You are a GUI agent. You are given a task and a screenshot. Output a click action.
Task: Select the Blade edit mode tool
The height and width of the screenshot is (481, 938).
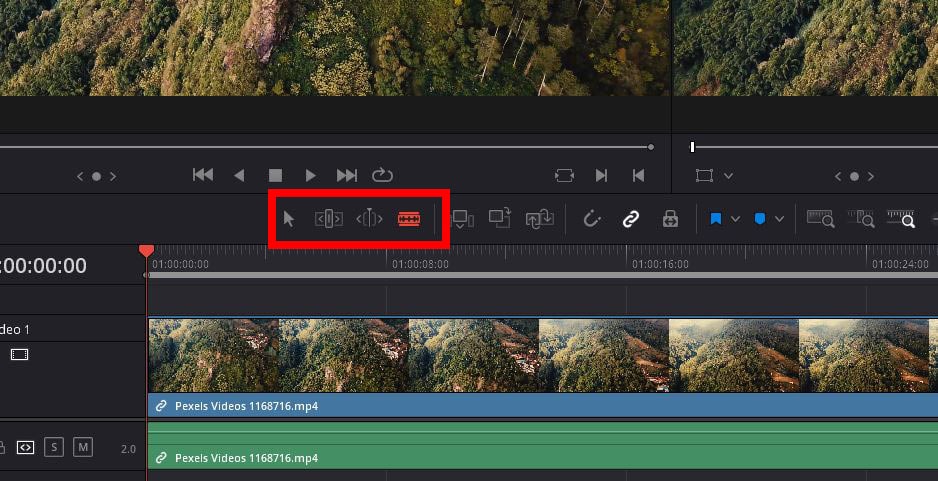pyautogui.click(x=409, y=219)
